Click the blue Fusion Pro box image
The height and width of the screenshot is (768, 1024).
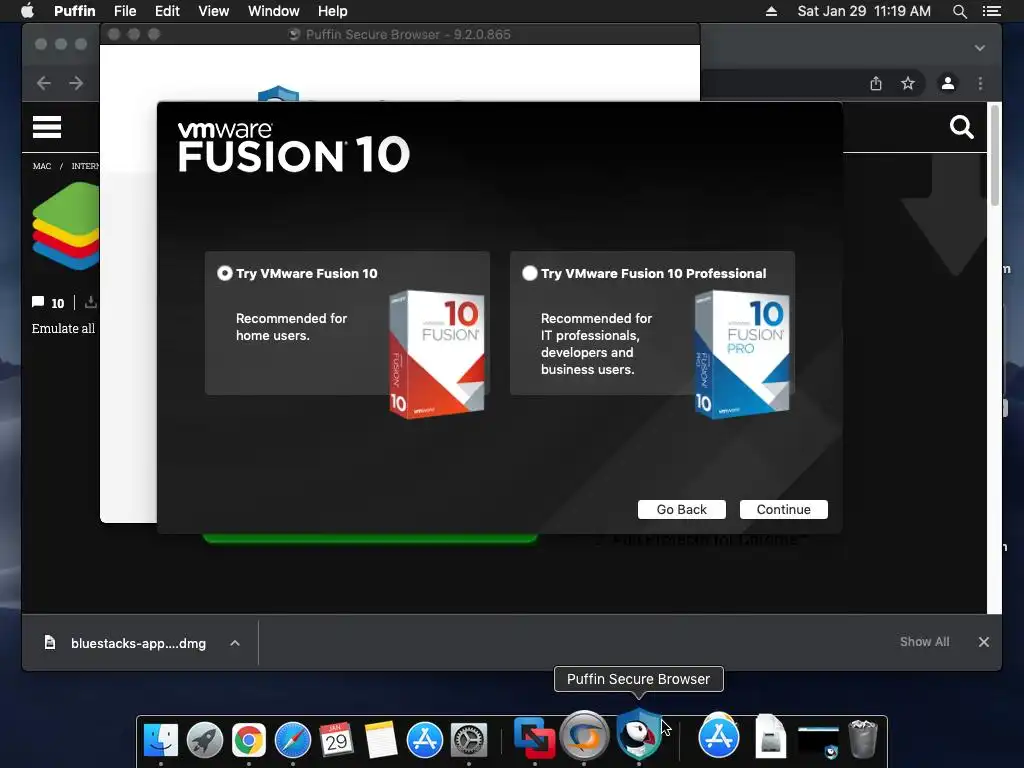point(742,354)
